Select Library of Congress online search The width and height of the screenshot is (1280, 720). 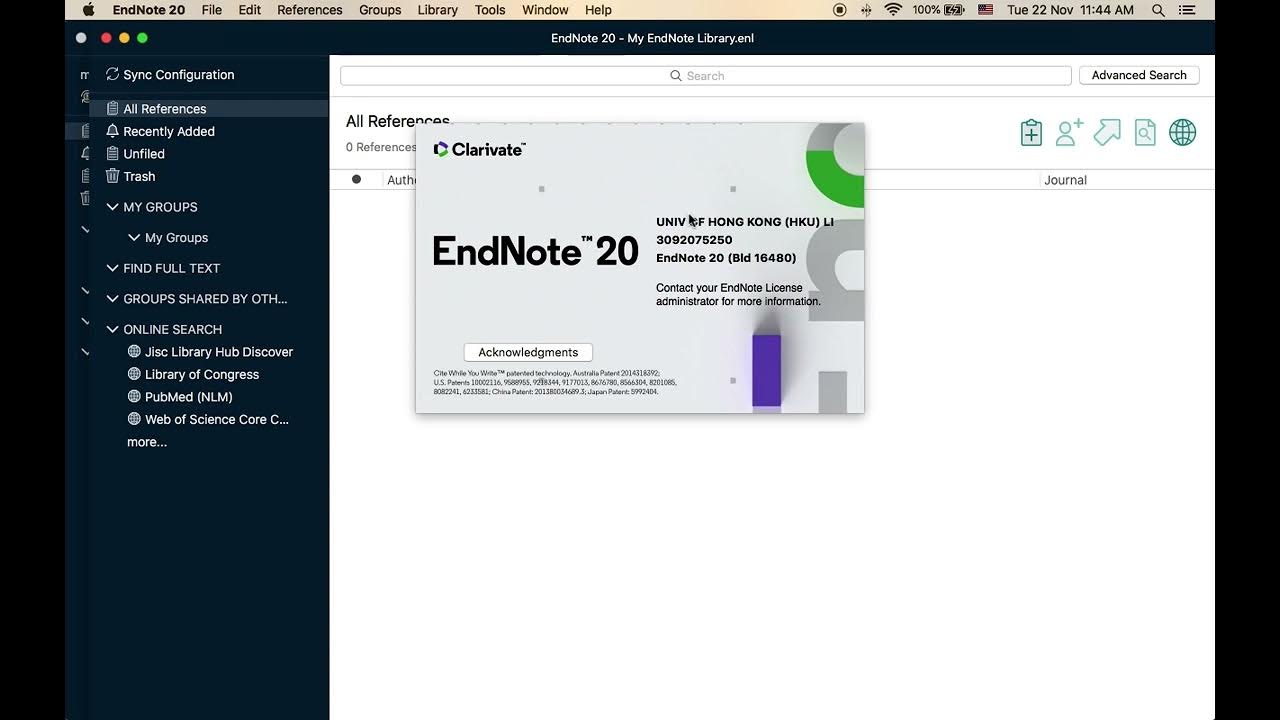coord(193,374)
